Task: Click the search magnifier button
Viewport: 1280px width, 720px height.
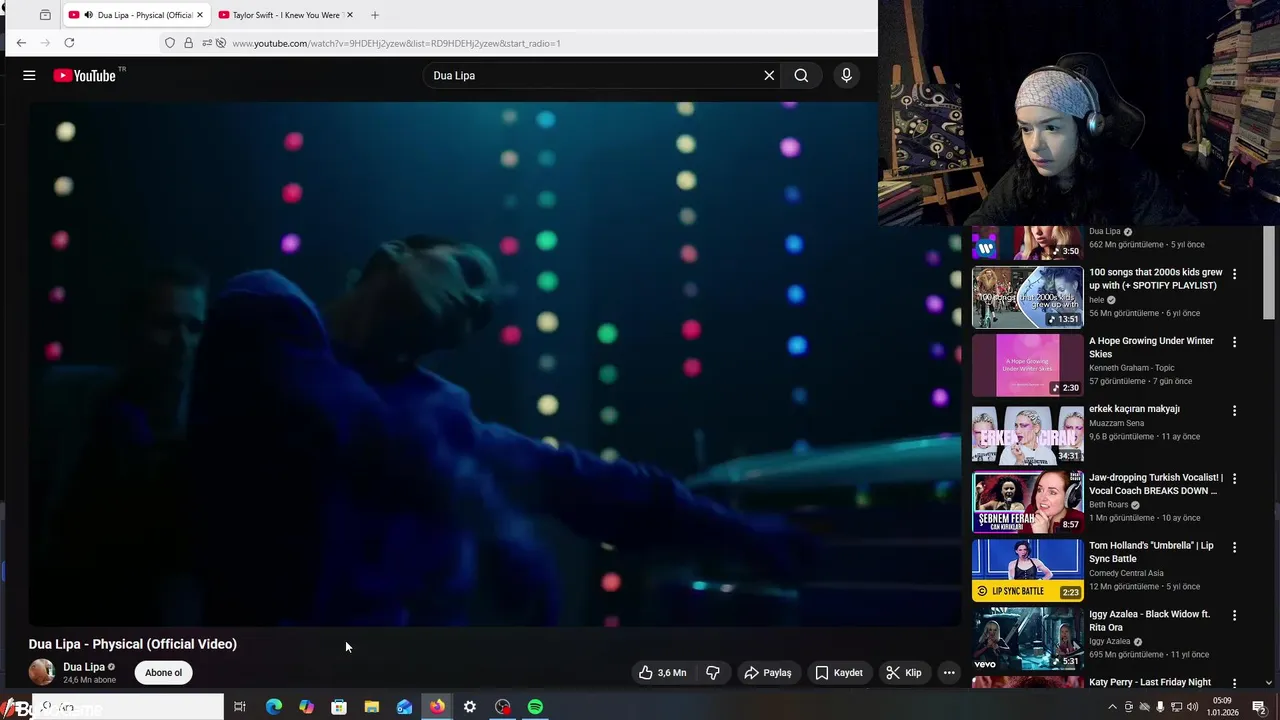Action: (801, 75)
